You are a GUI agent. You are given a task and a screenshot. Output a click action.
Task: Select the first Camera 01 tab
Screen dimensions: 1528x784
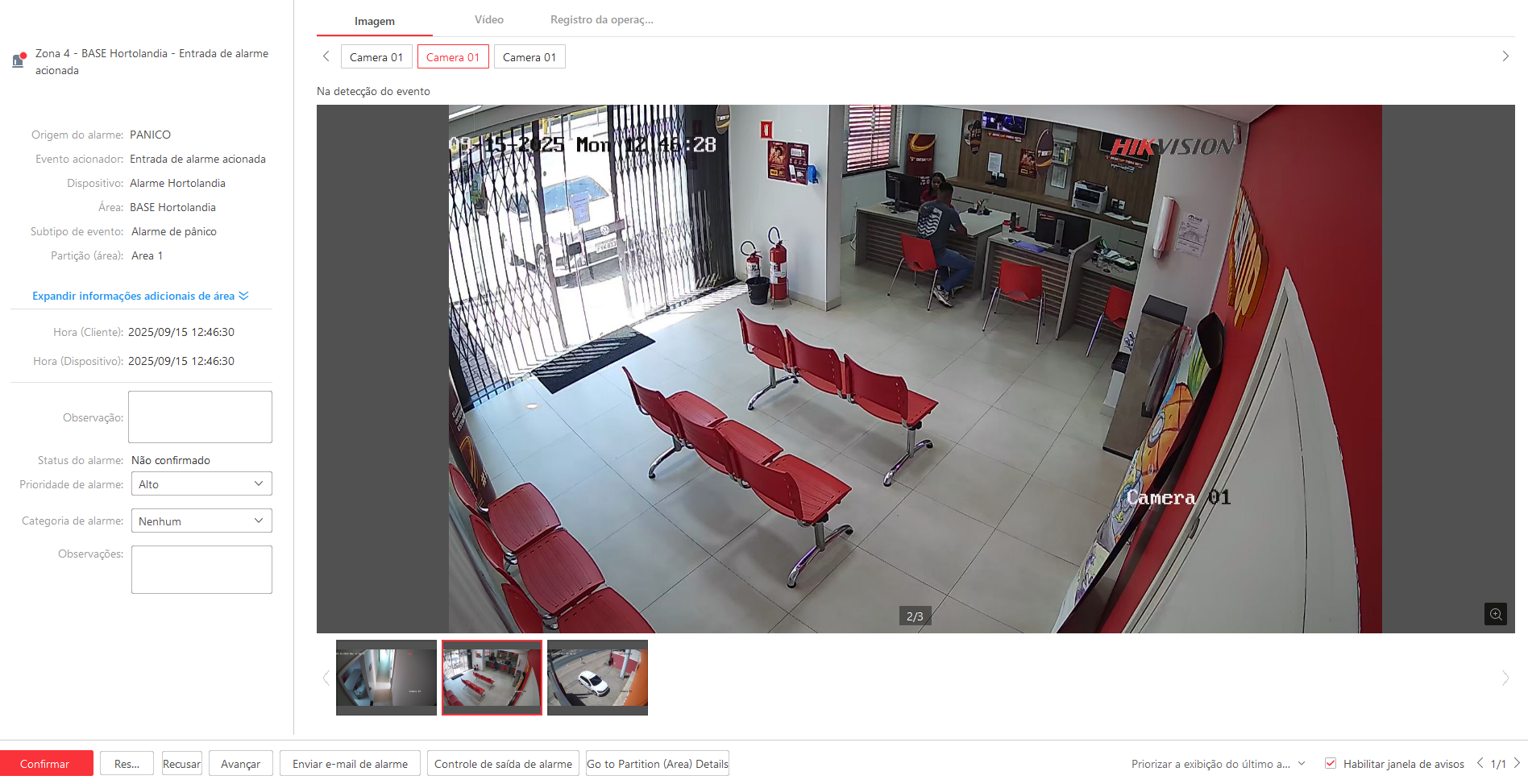point(376,57)
